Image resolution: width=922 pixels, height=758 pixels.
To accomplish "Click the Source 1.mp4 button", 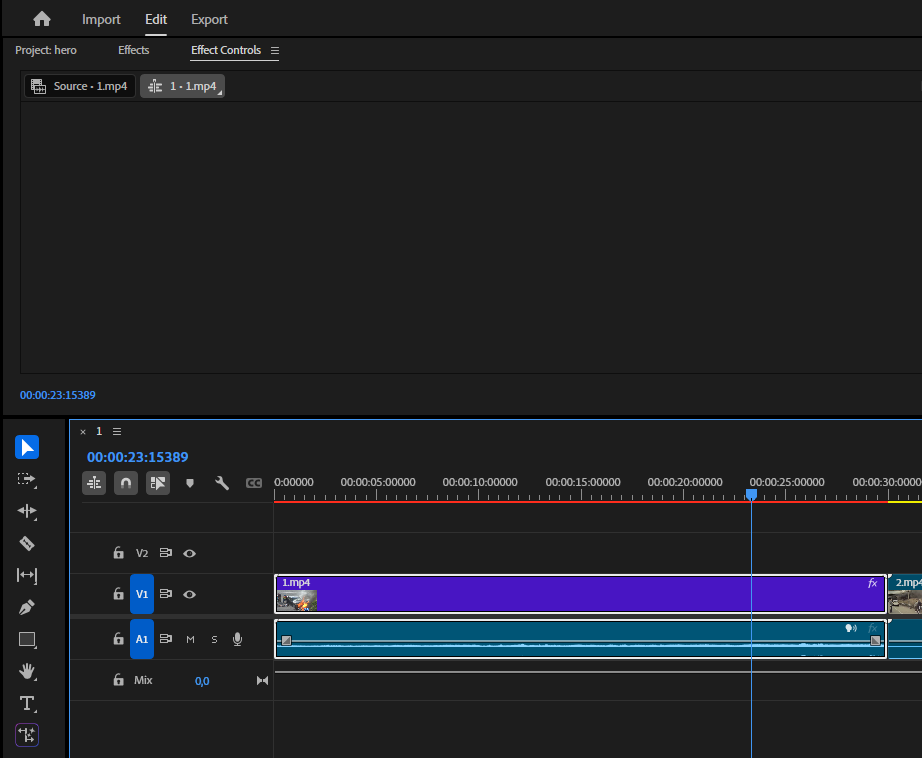I will pyautogui.click(x=79, y=86).
